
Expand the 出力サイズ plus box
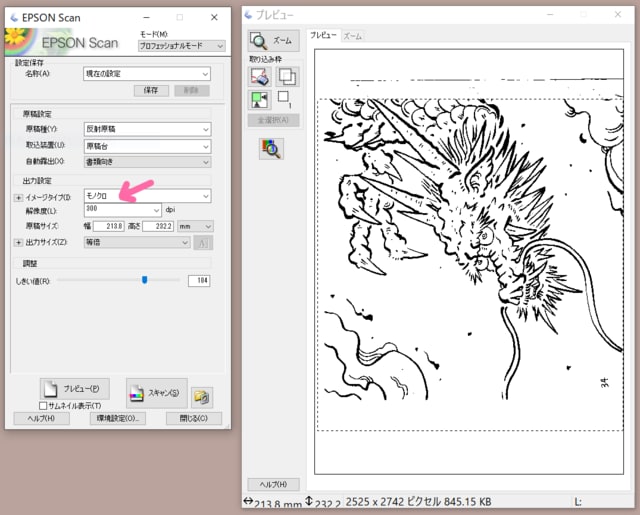(x=17, y=242)
